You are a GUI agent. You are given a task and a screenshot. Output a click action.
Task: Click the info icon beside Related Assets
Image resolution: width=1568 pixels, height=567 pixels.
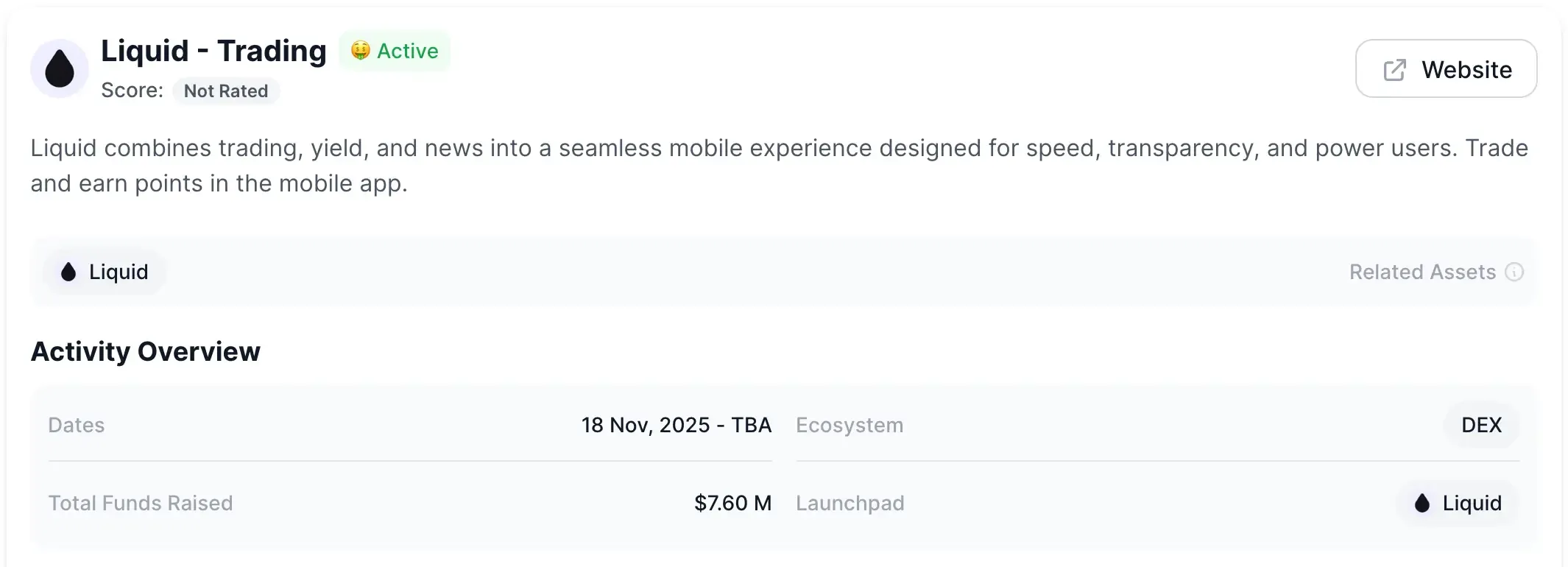coord(1514,272)
